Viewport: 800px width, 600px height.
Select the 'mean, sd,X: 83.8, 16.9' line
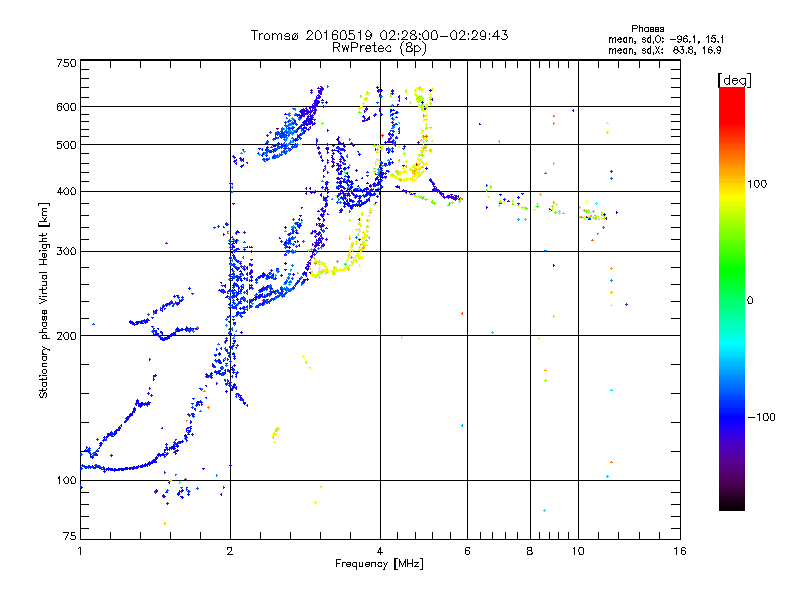pyautogui.click(x=664, y=50)
